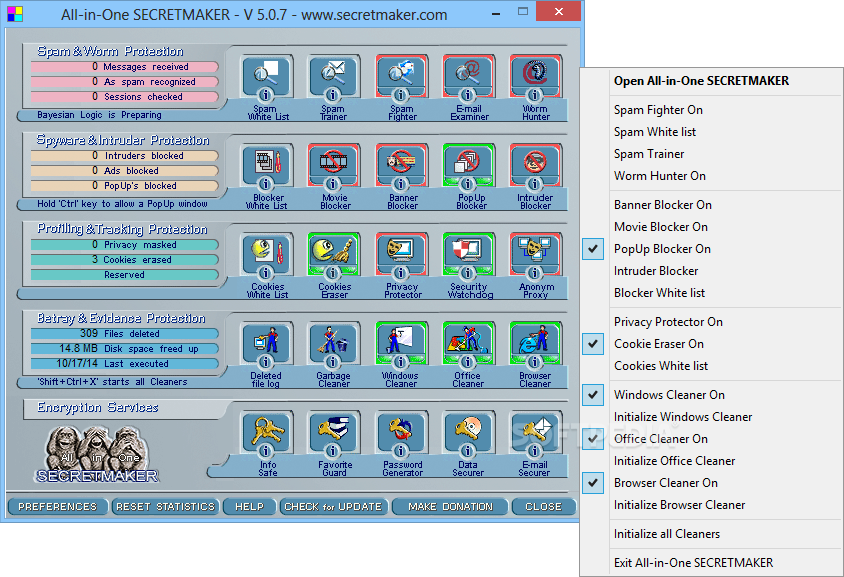Click CHECK for UPDATE button
The width and height of the screenshot is (844, 577).
333,507
